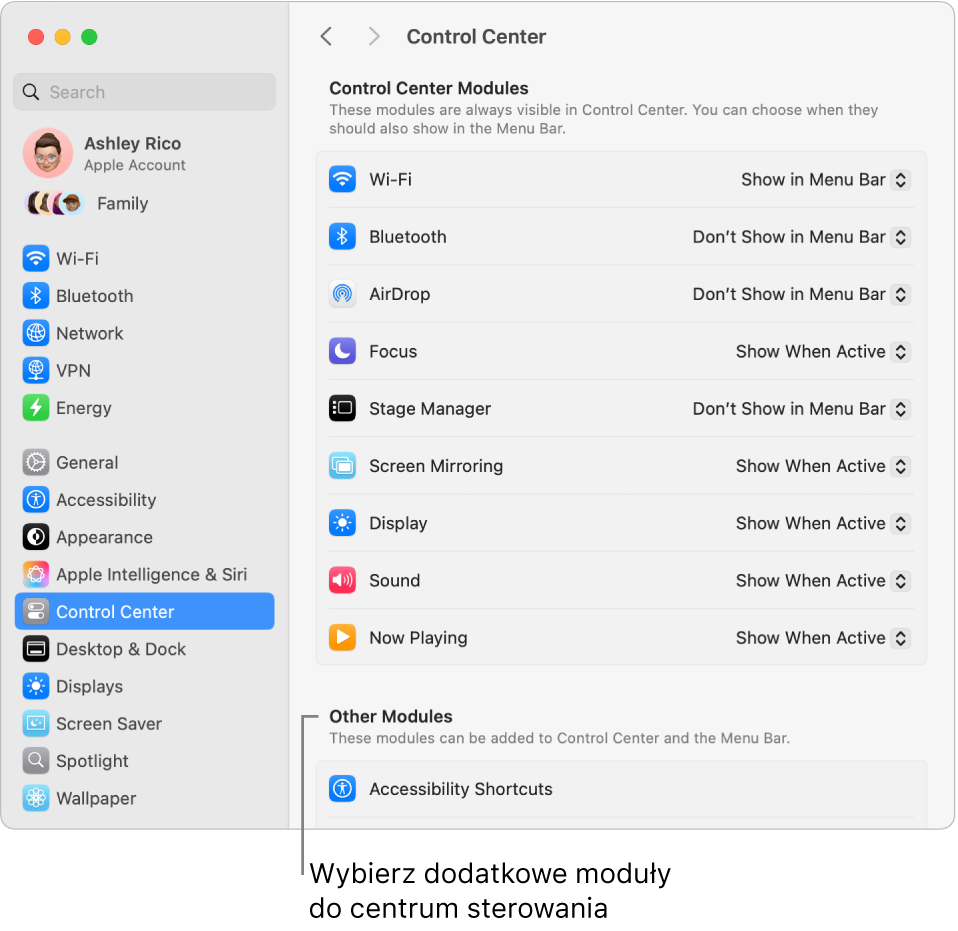The width and height of the screenshot is (958, 931).
Task: Click the Sound speaker icon
Action: tap(342, 580)
